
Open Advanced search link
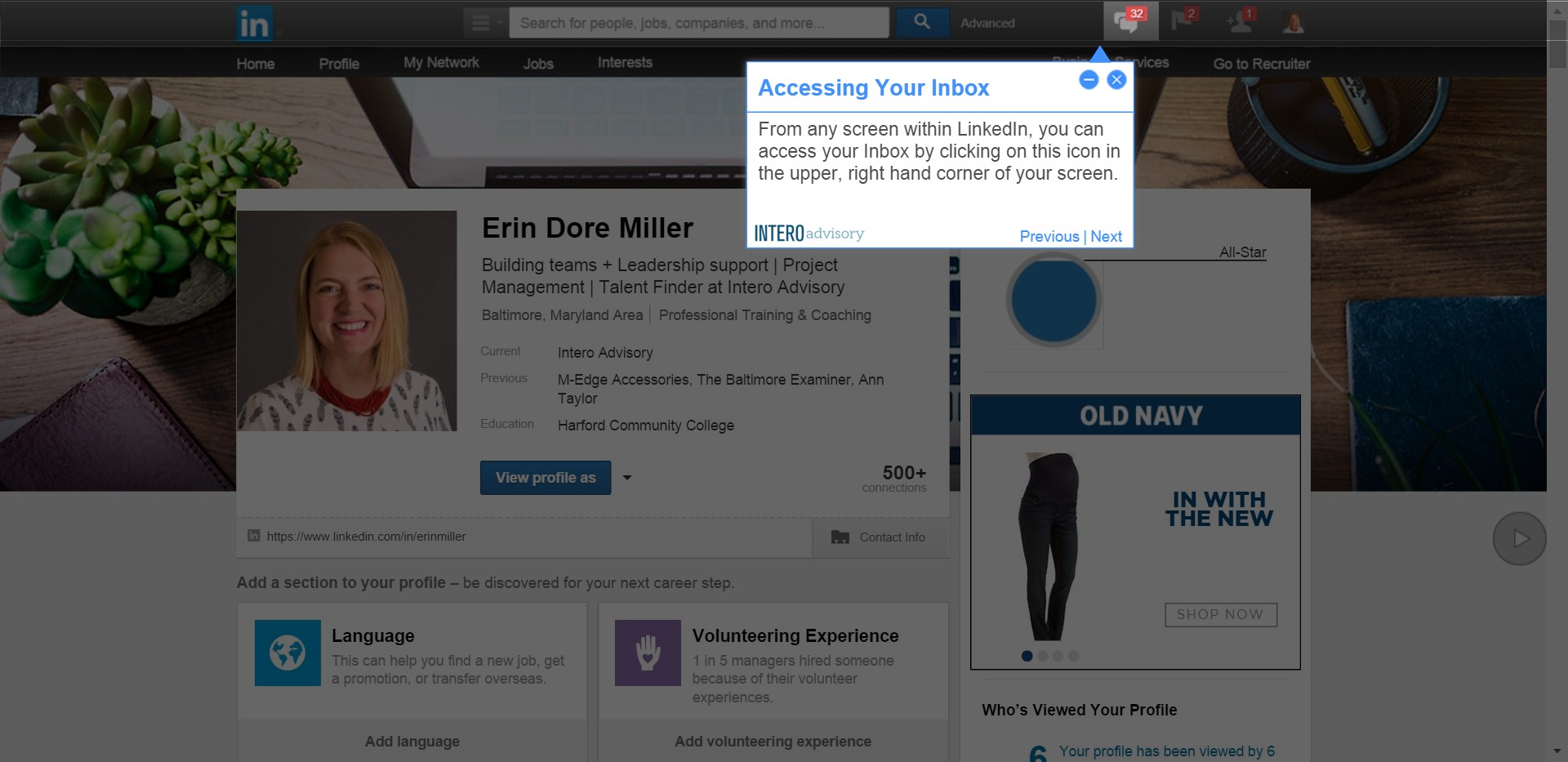[987, 23]
